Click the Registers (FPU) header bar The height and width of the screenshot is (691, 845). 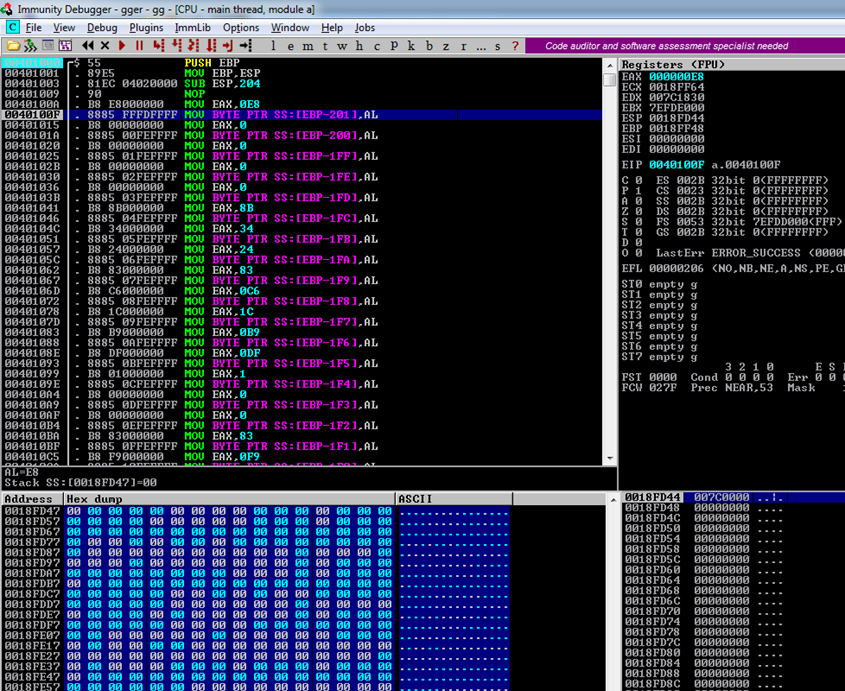(732, 64)
